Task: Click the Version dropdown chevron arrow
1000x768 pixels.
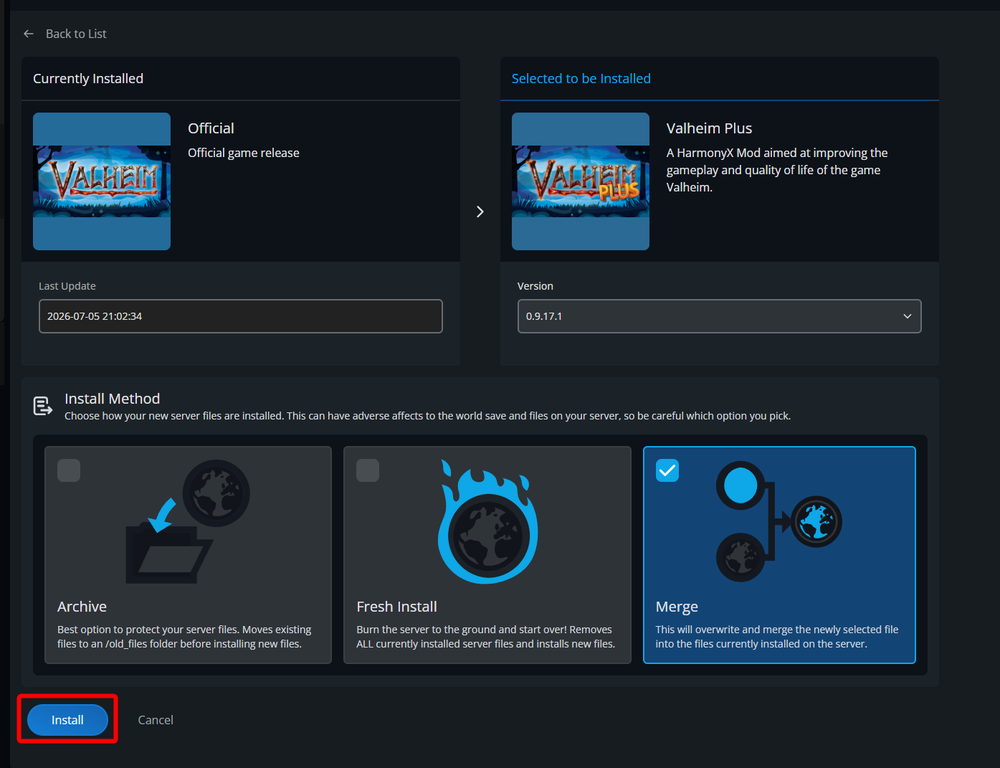Action: [907, 316]
